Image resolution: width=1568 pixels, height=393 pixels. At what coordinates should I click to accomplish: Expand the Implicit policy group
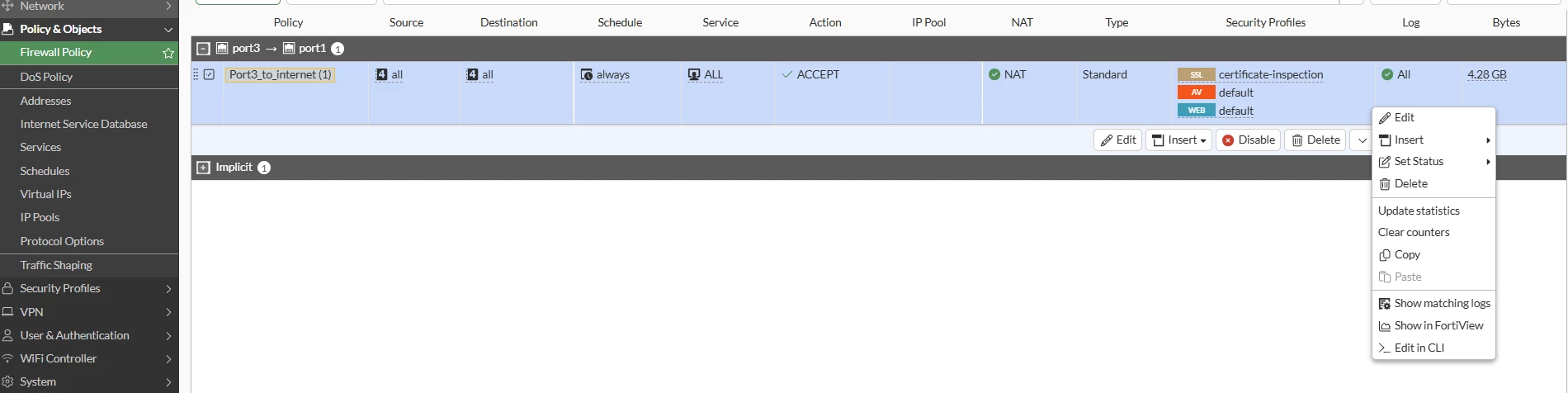click(x=203, y=168)
